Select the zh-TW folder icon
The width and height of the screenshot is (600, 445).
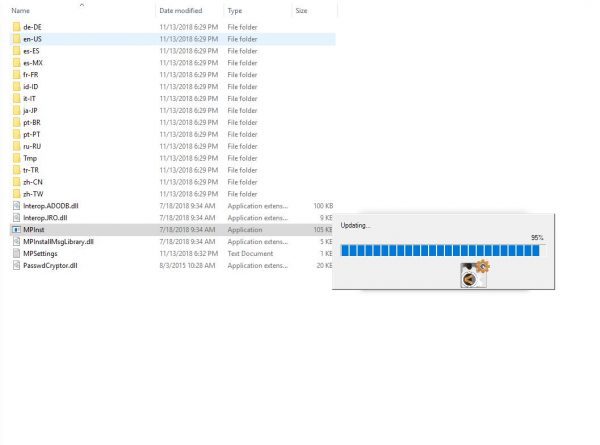pos(16,194)
